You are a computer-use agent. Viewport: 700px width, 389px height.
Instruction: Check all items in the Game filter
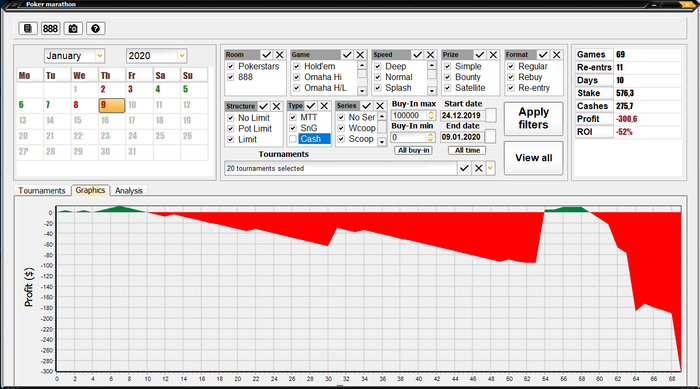pos(347,54)
